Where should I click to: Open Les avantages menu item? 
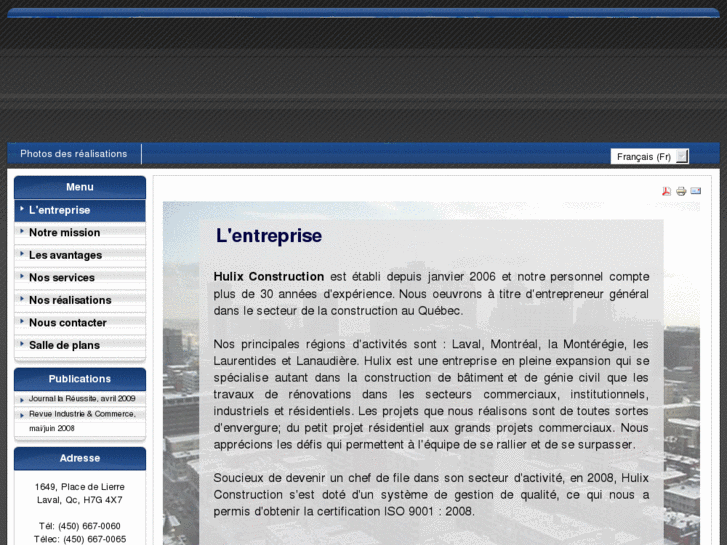coord(80,255)
